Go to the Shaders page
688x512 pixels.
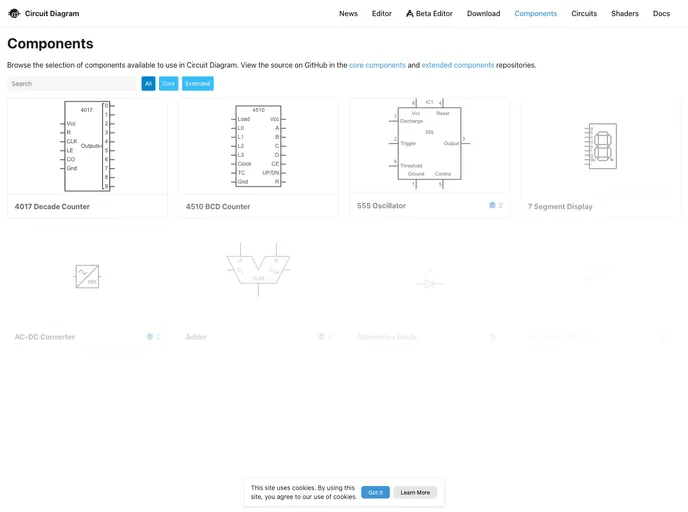(625, 14)
